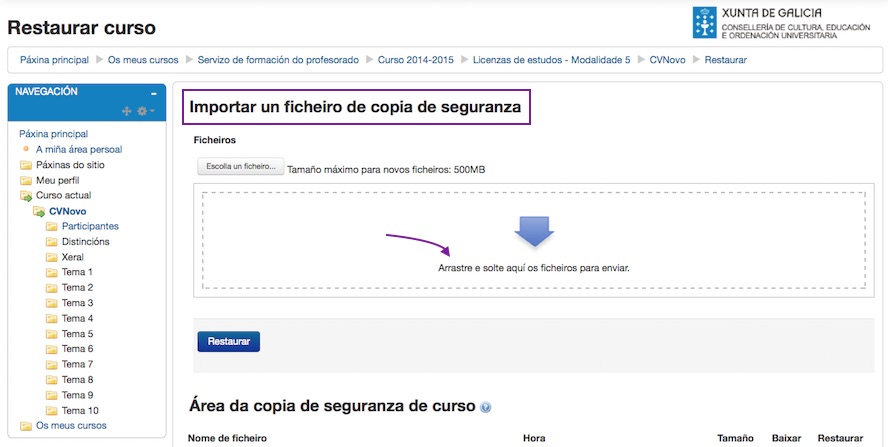Click the Meu perfil folder icon
The width and height of the screenshot is (888, 447).
(x=25, y=181)
